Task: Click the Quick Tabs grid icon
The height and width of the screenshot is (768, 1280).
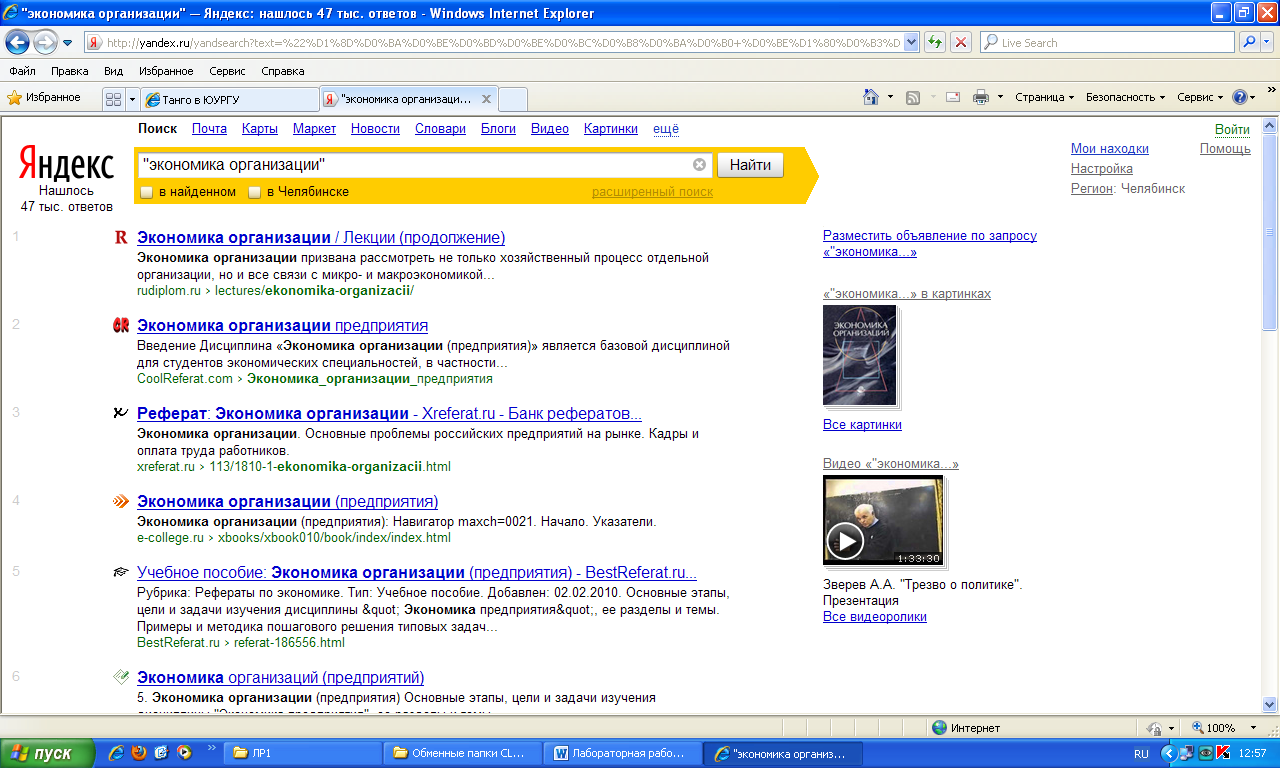Action: coord(113,99)
